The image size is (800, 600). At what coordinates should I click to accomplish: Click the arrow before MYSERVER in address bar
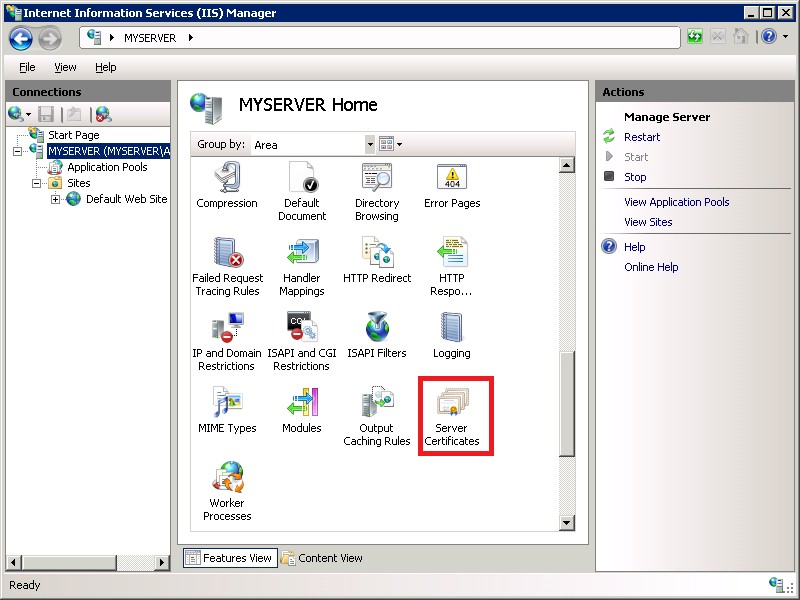point(112,37)
